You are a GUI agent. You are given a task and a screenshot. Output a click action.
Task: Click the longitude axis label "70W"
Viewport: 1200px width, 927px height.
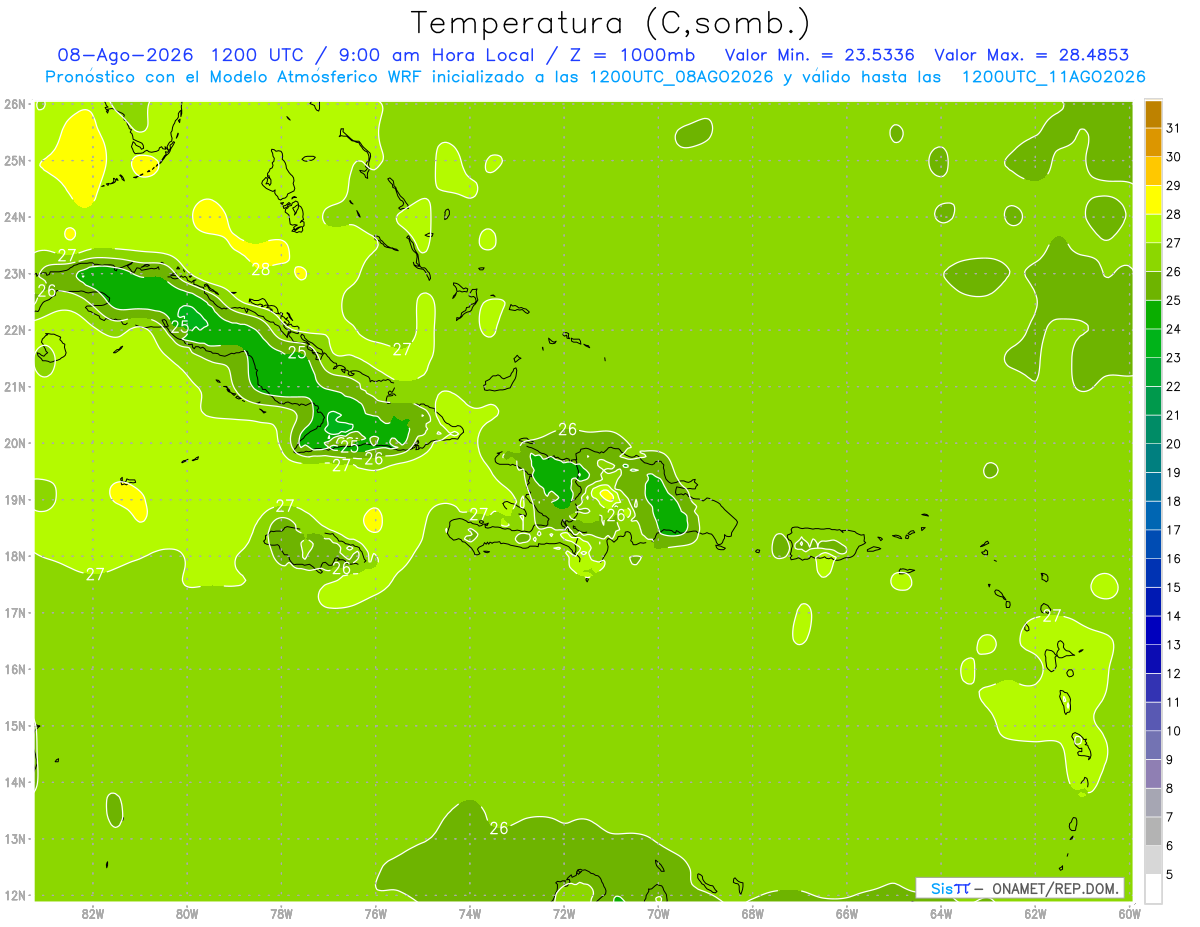point(658,914)
